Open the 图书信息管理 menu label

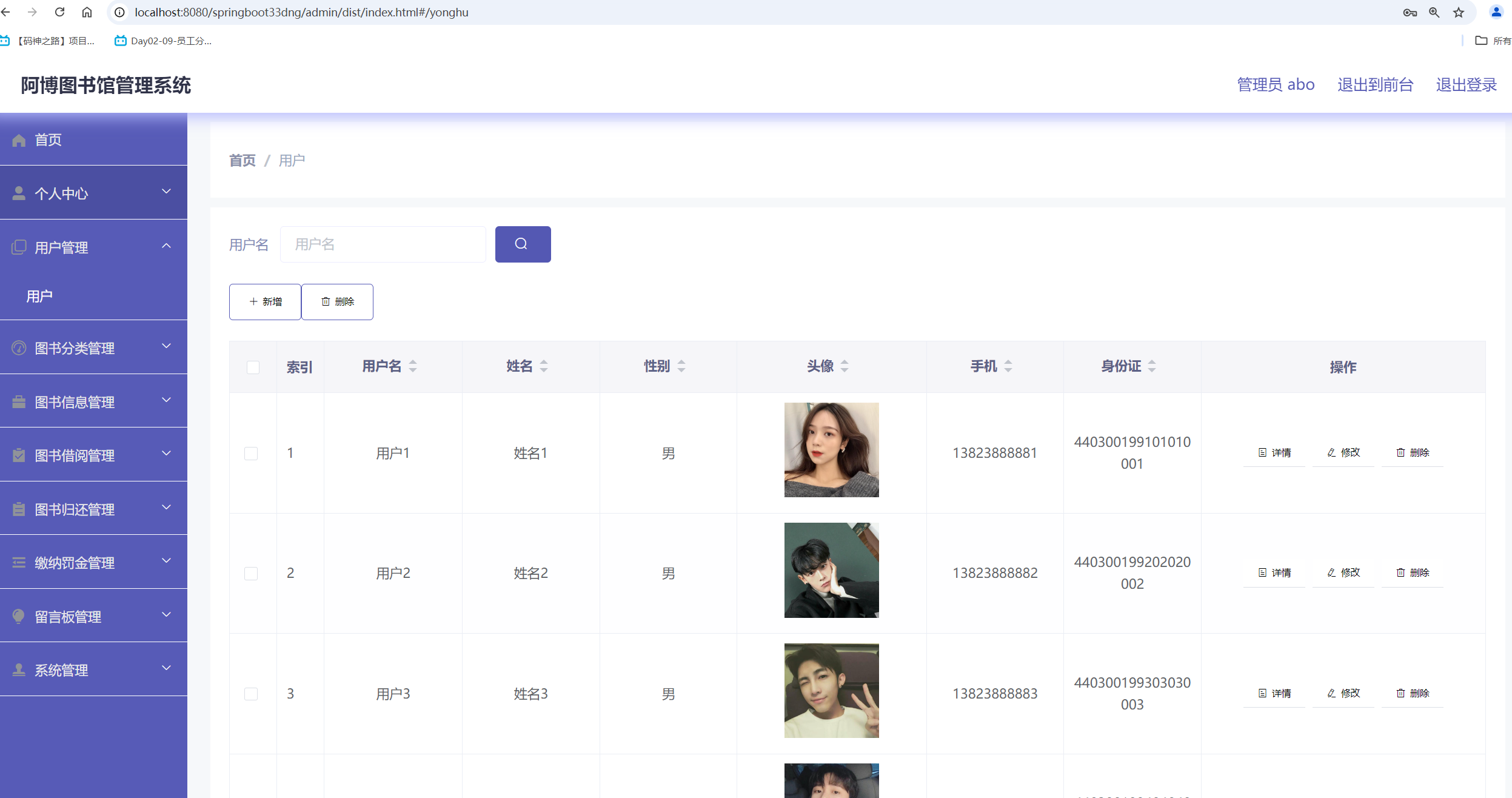(x=75, y=402)
